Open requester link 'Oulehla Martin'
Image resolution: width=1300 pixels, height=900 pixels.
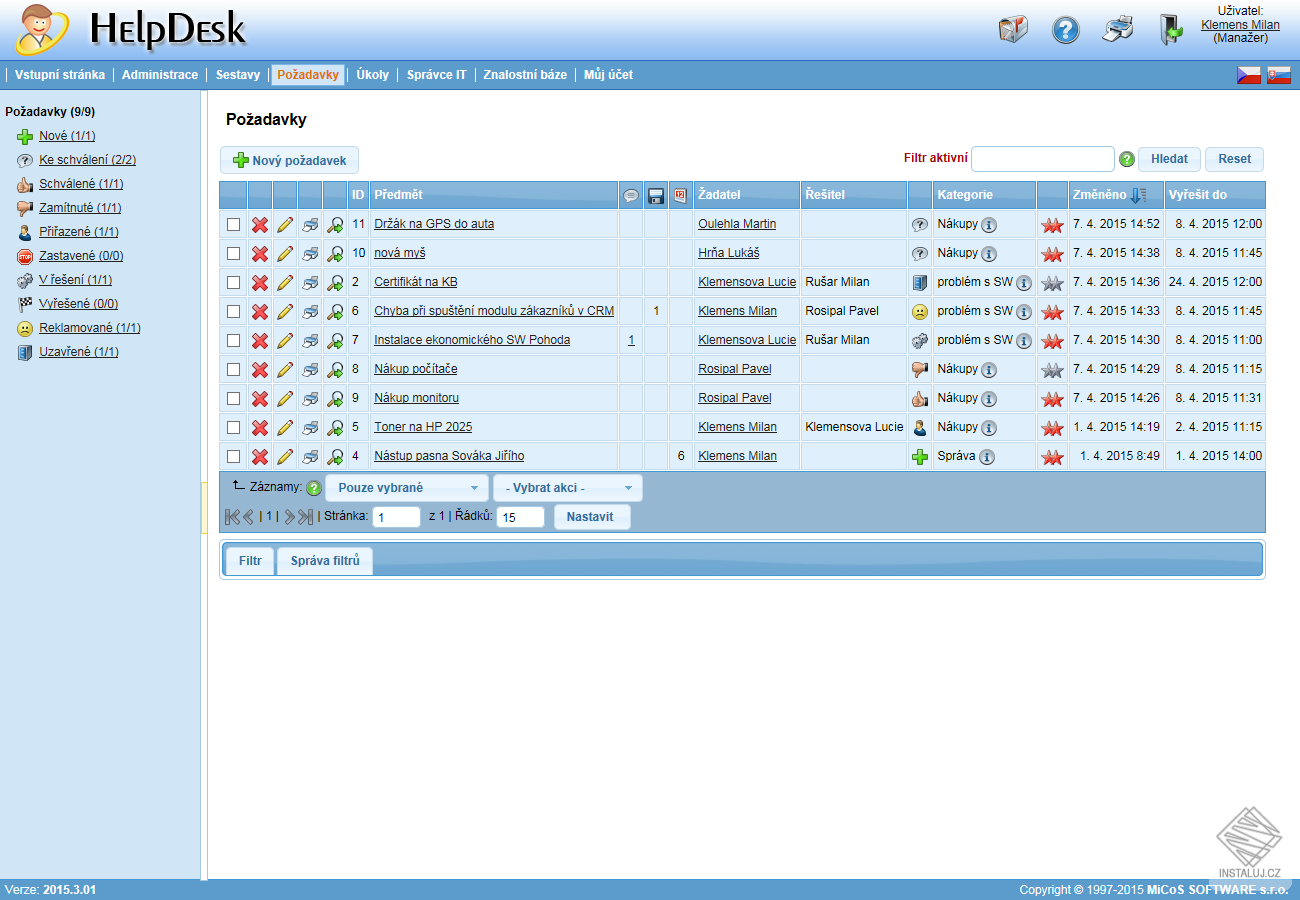pyautogui.click(x=737, y=224)
